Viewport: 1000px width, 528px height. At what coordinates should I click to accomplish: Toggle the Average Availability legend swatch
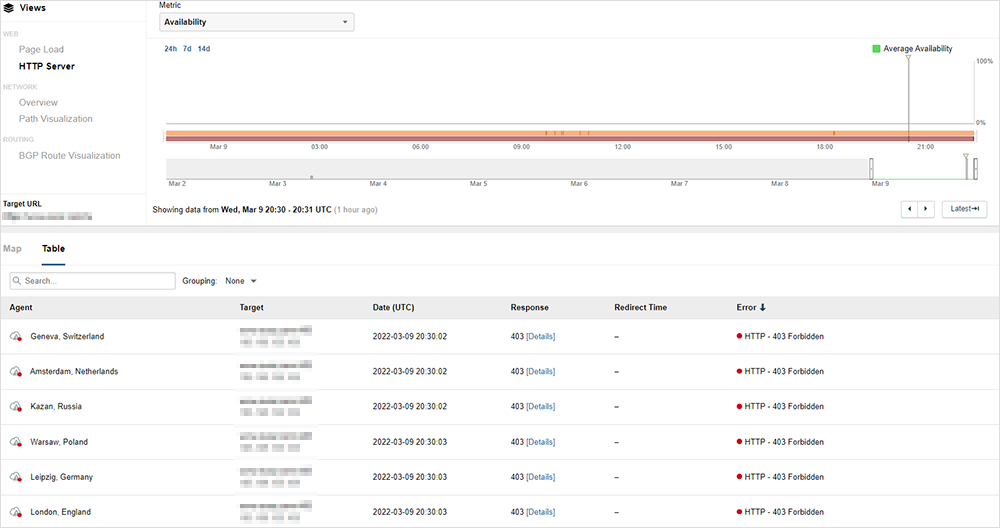click(876, 48)
